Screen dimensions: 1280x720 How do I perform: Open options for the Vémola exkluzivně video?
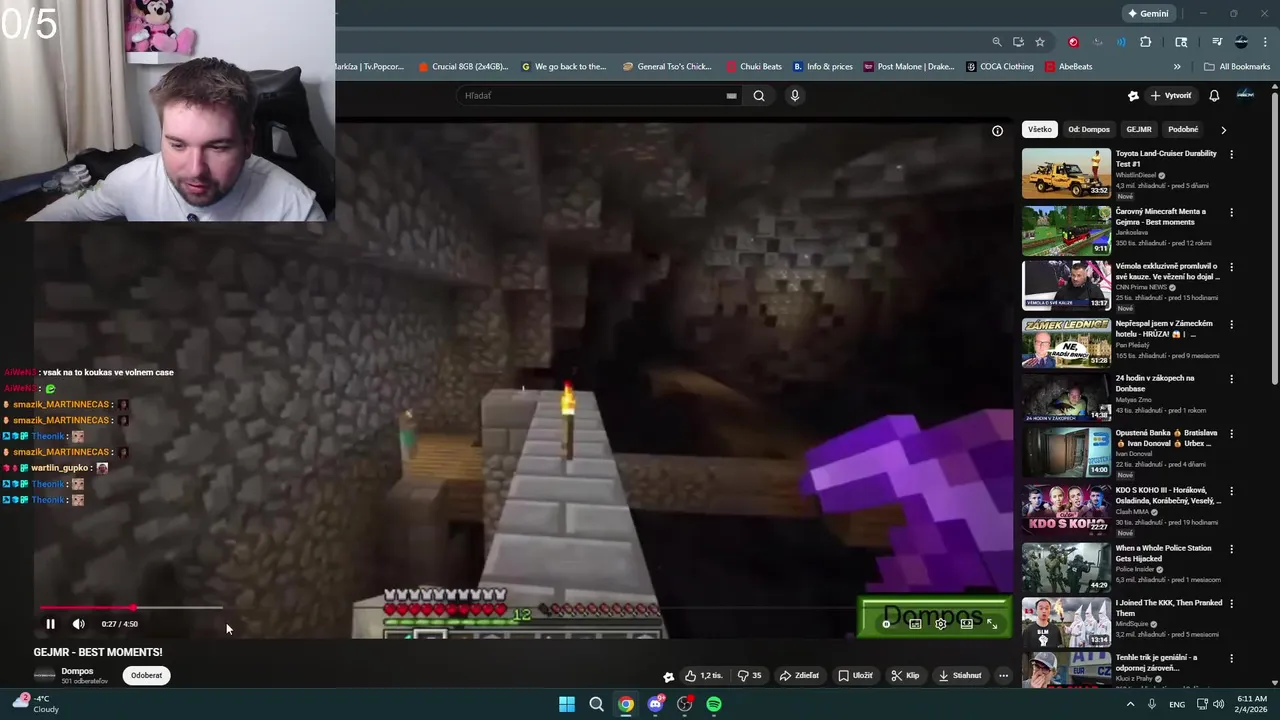pyautogui.click(x=1231, y=268)
